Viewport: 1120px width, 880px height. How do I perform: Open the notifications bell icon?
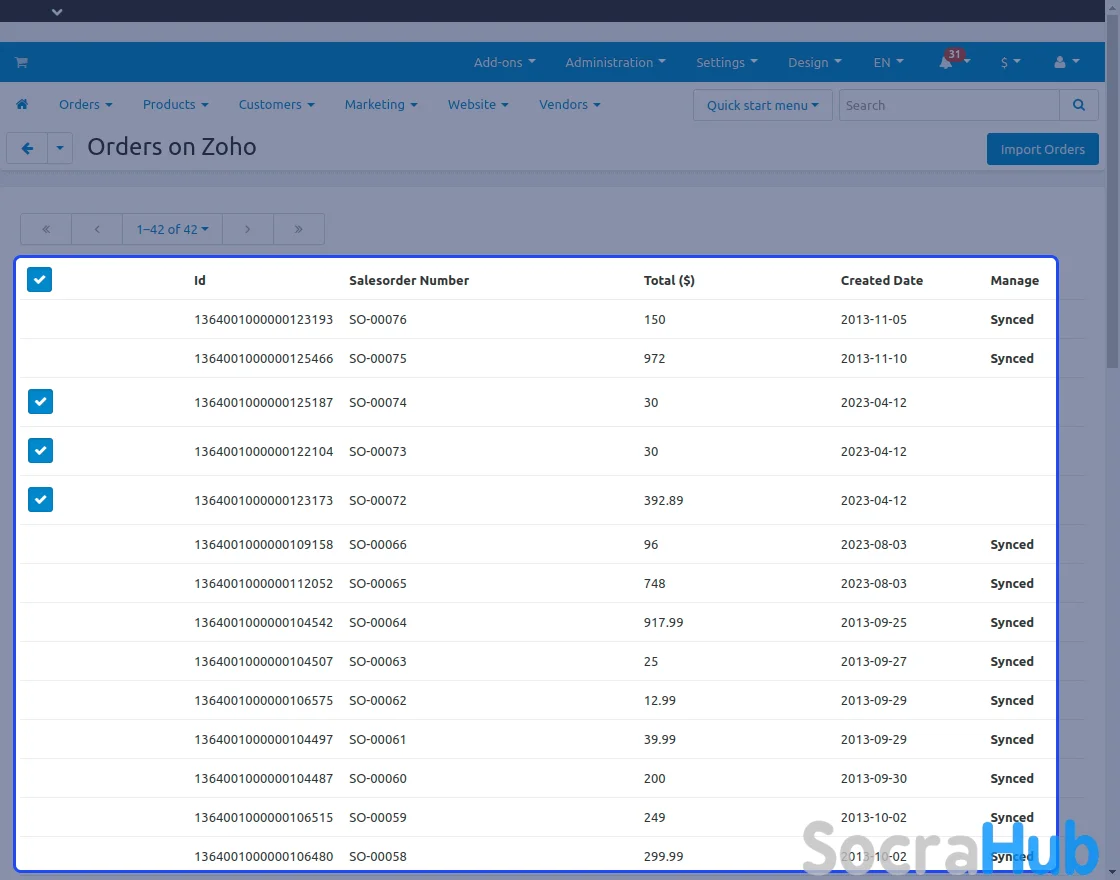[946, 62]
